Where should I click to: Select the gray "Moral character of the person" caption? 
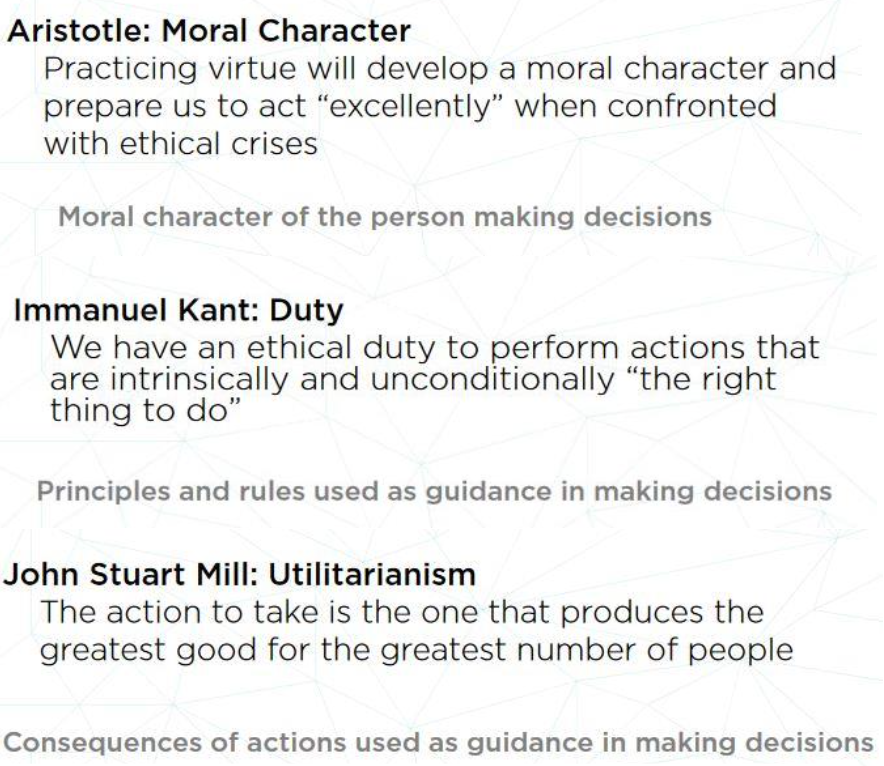[x=385, y=217]
